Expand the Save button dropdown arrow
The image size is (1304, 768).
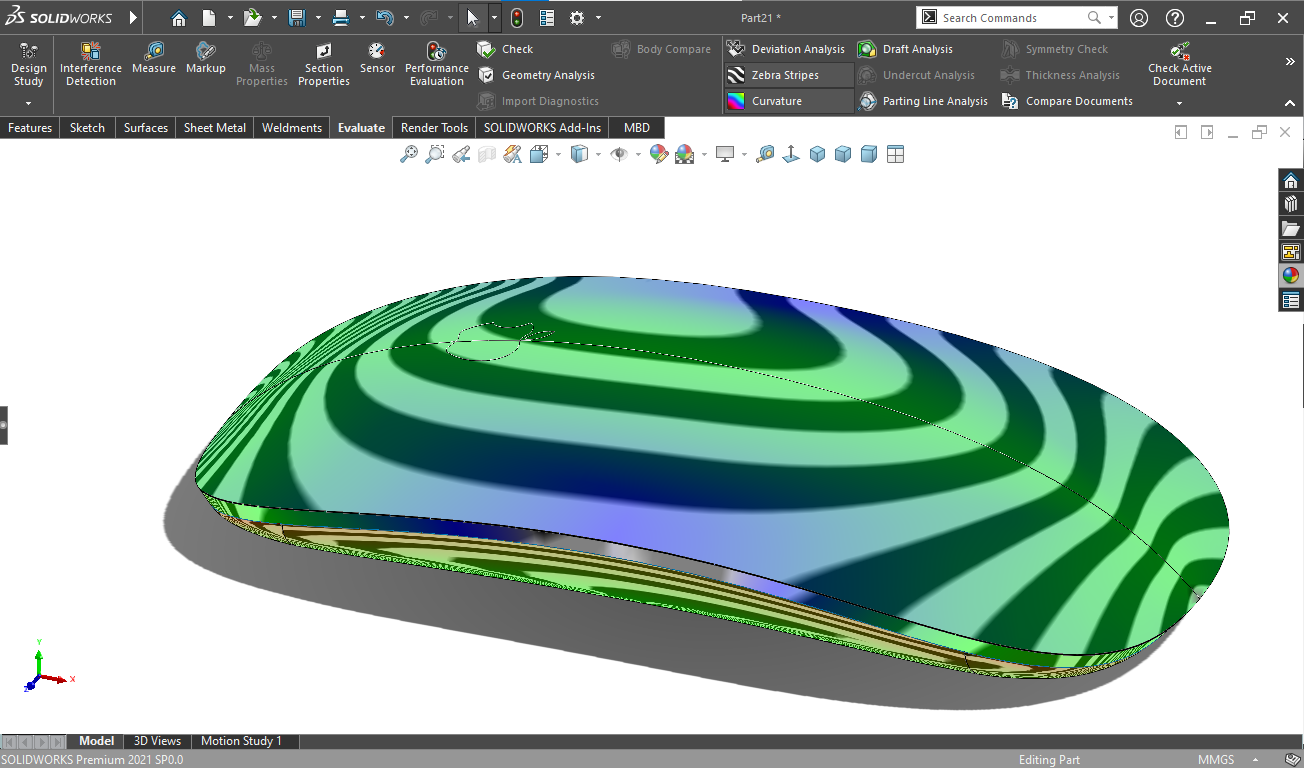(318, 18)
